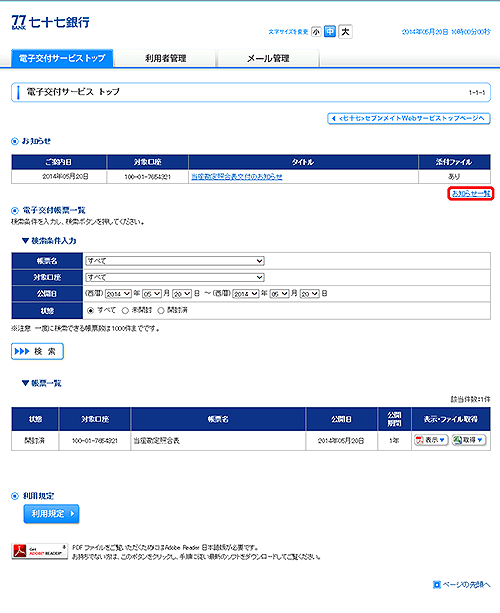The width and height of the screenshot is (500, 613).
Task: Open the end month dropdown in 公開日
Action: coord(280,294)
